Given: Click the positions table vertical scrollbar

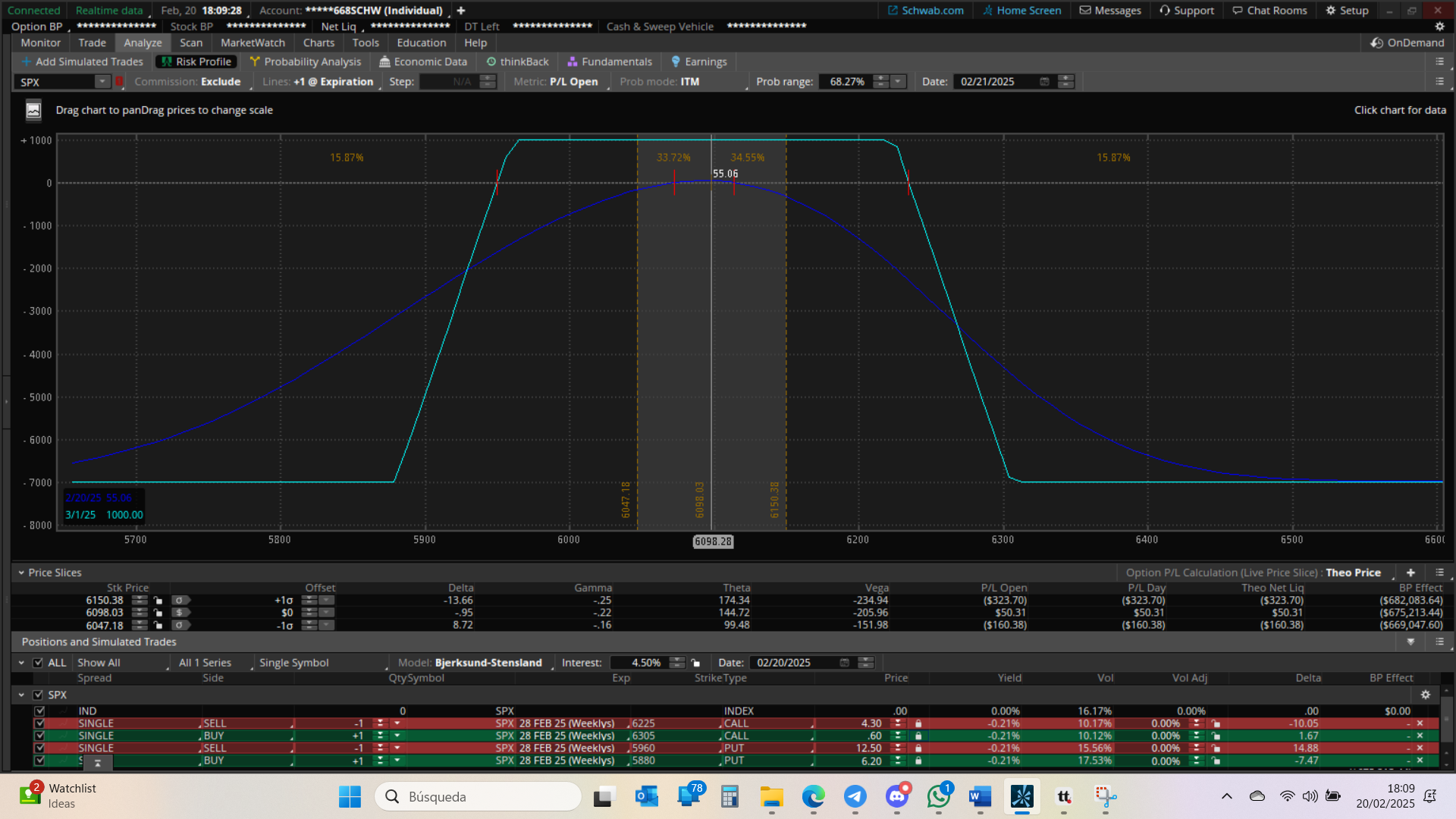Looking at the screenshot, I should point(1447,720).
